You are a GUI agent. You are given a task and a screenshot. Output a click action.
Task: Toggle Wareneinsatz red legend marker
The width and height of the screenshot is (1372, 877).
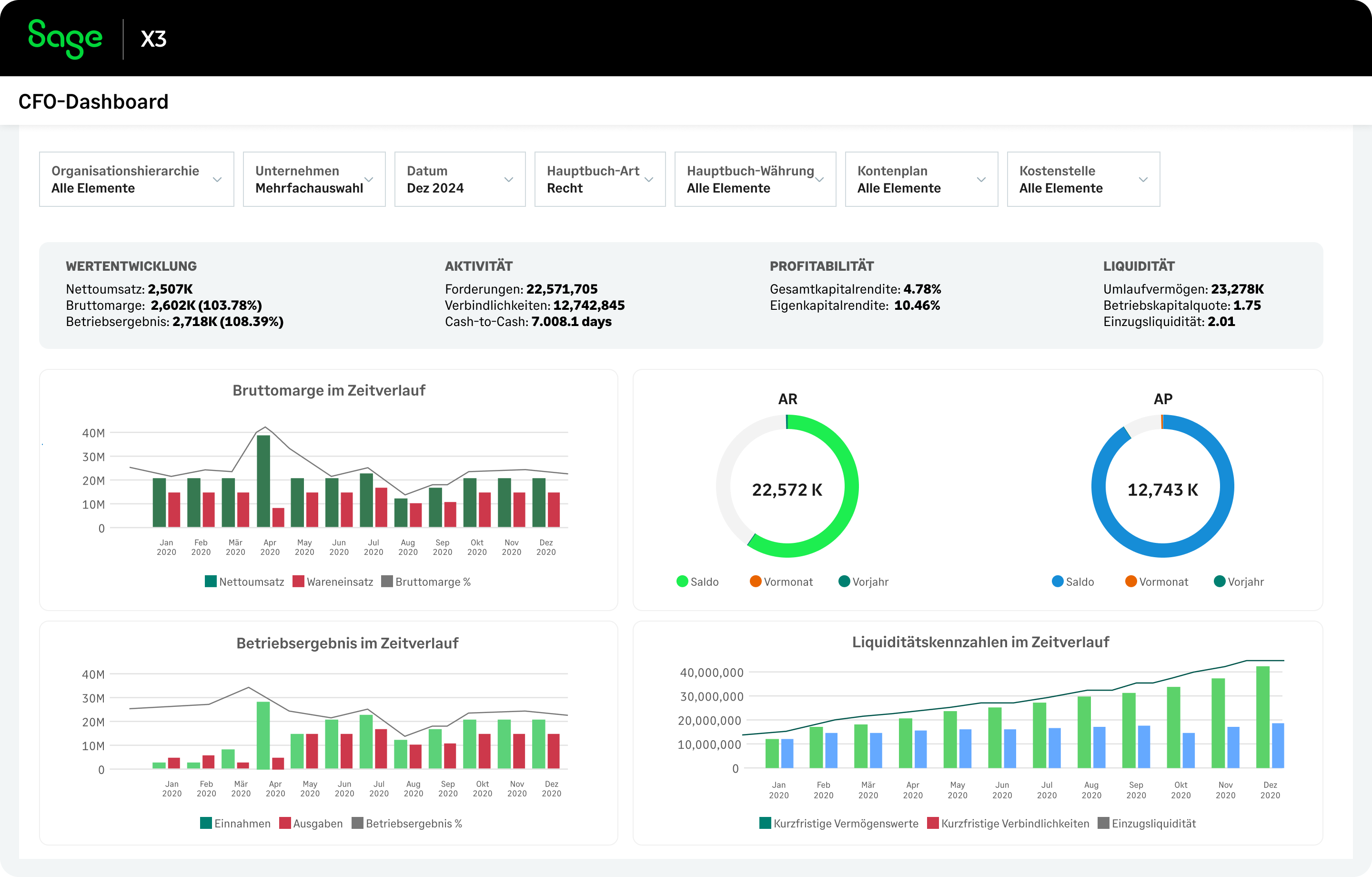(298, 581)
